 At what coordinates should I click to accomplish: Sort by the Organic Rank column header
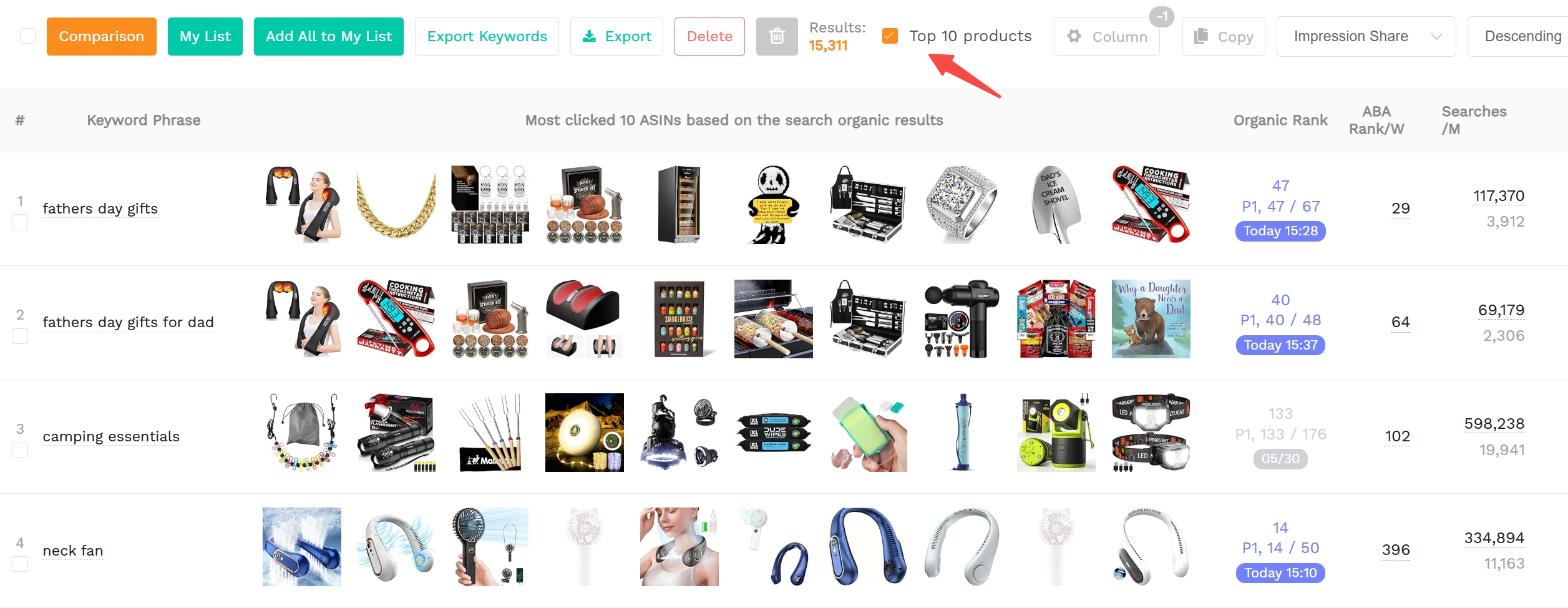click(x=1280, y=120)
